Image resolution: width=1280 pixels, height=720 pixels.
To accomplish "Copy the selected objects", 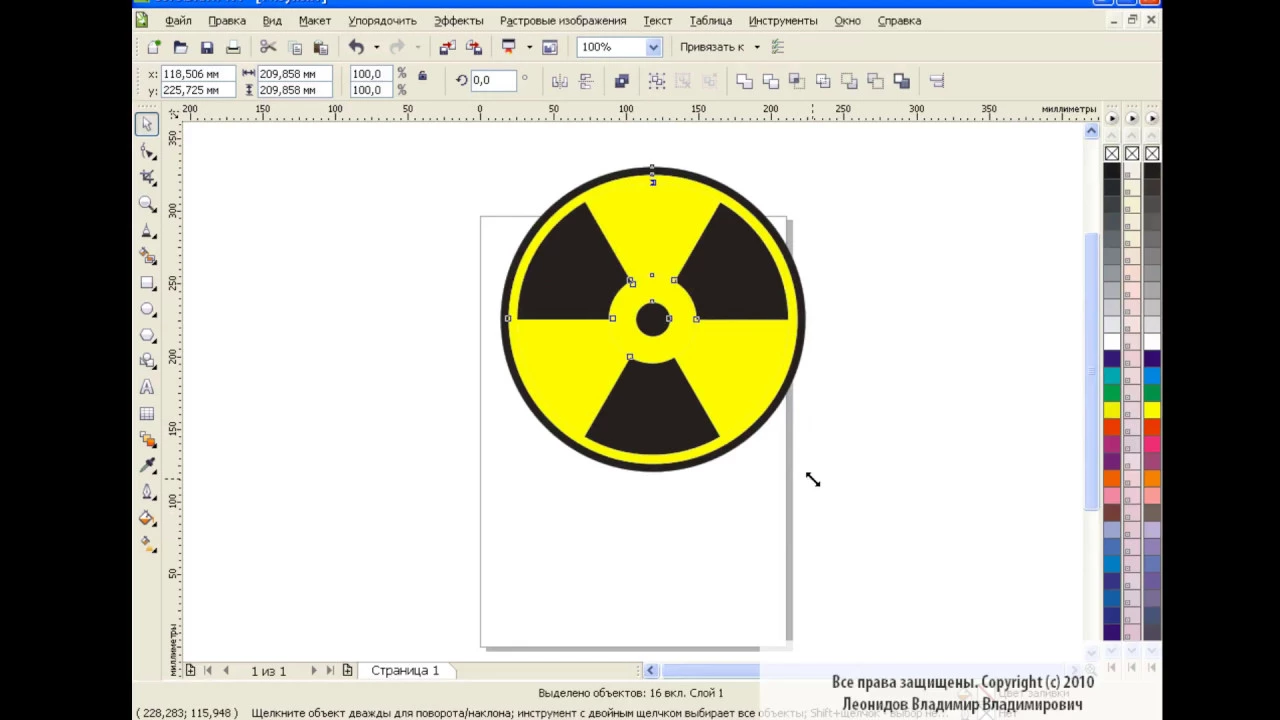I will [x=295, y=47].
